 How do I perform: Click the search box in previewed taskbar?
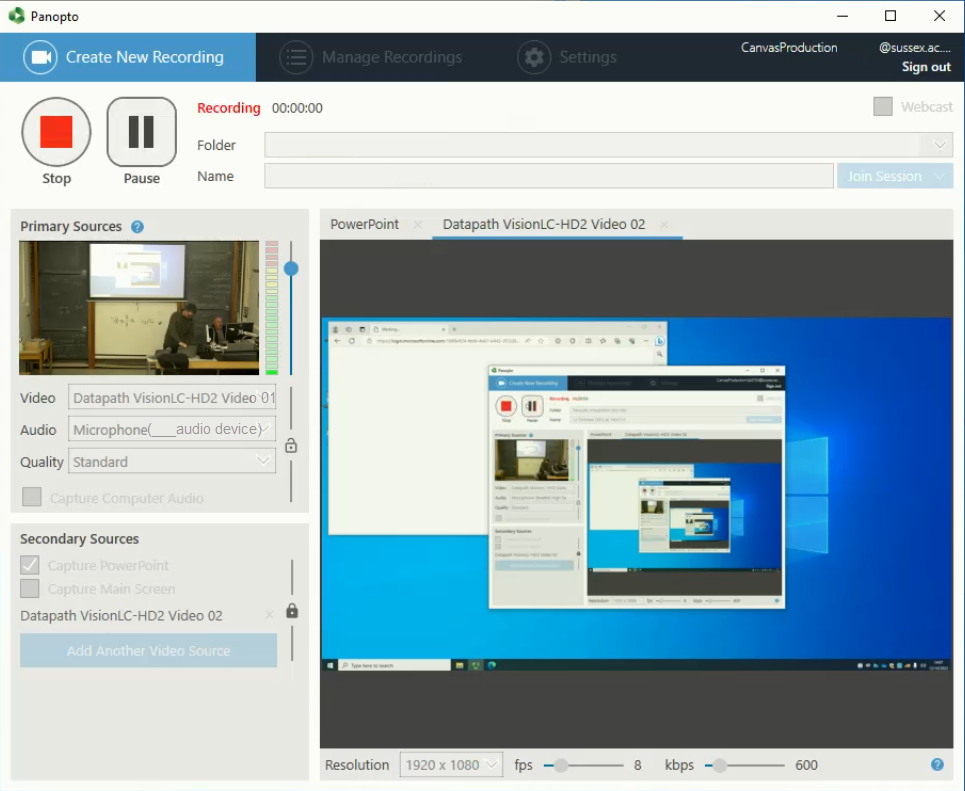pos(394,665)
